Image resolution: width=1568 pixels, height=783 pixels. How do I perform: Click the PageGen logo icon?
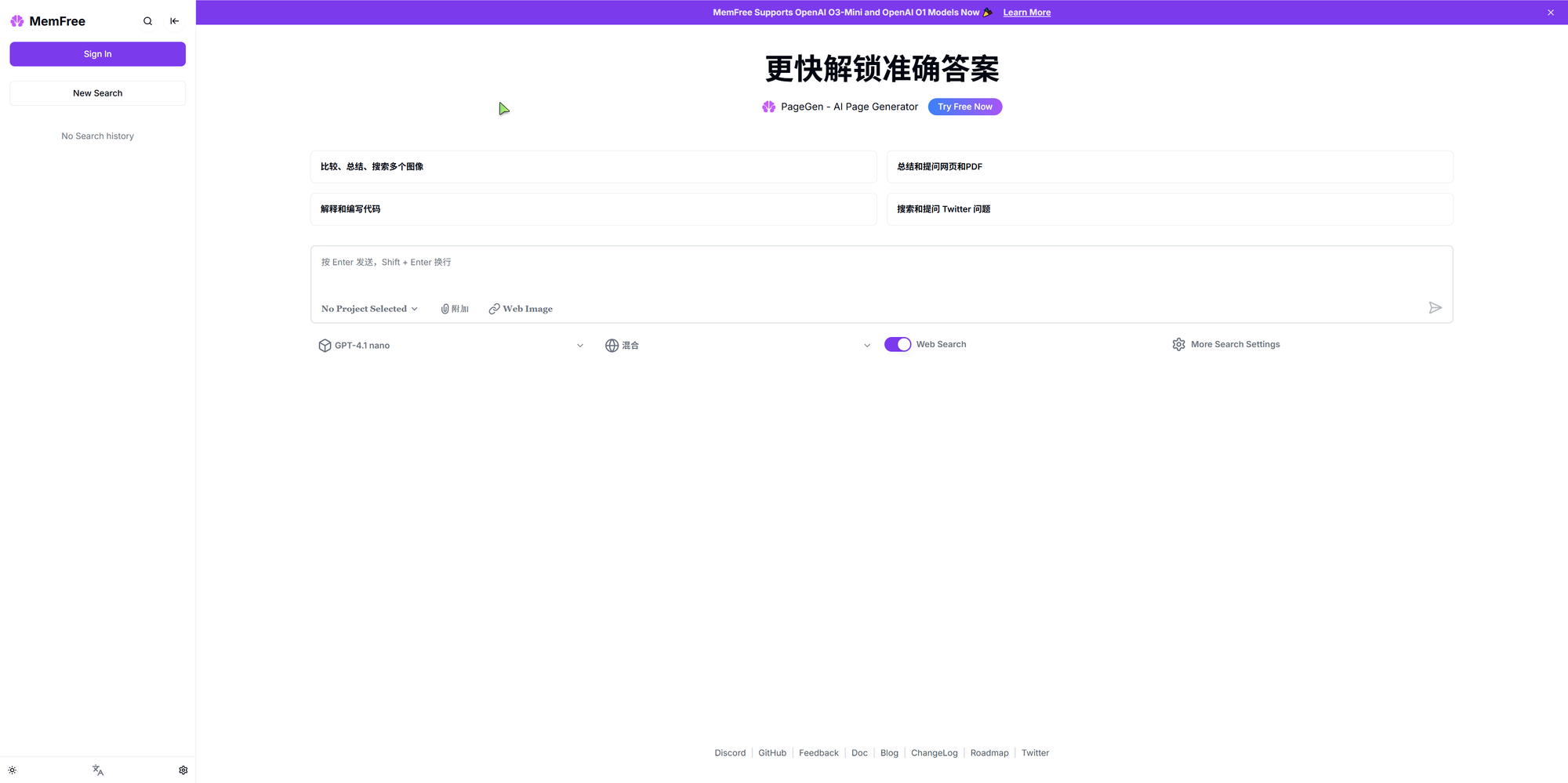point(768,107)
